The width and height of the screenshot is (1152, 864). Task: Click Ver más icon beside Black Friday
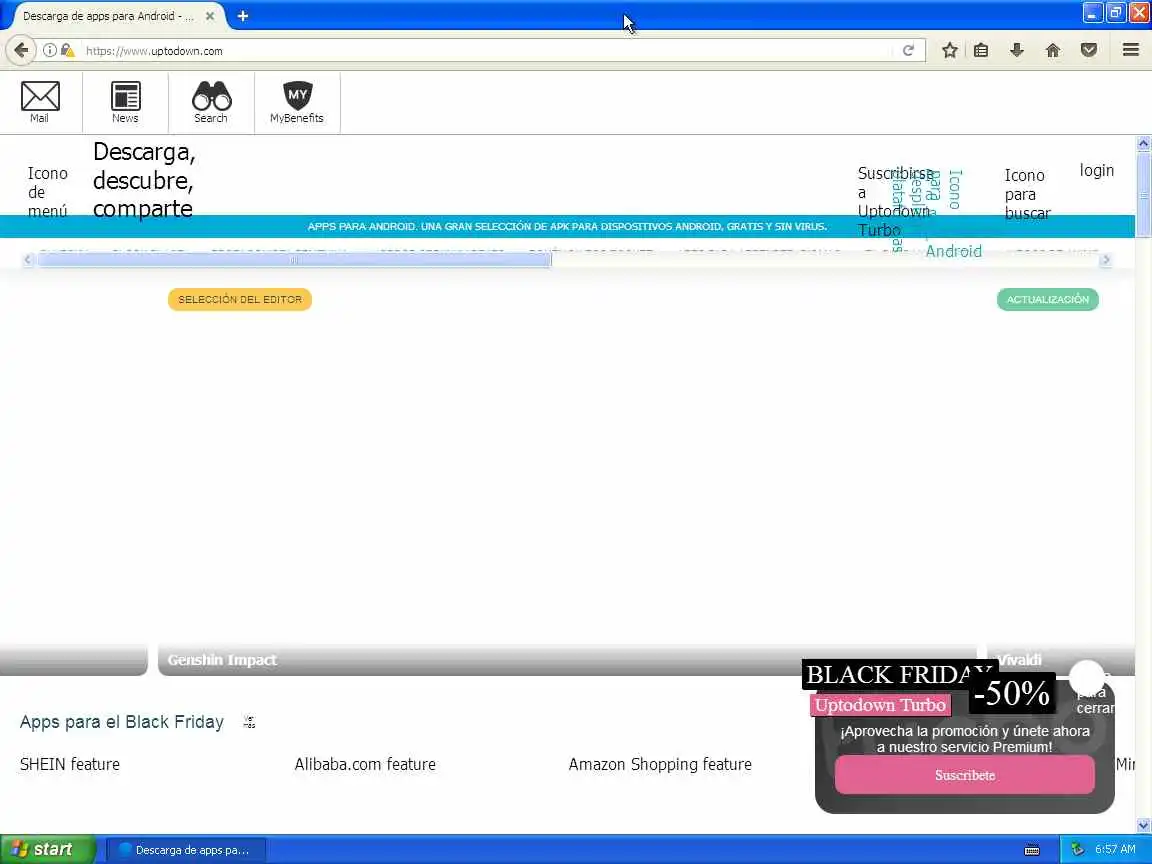click(x=249, y=721)
